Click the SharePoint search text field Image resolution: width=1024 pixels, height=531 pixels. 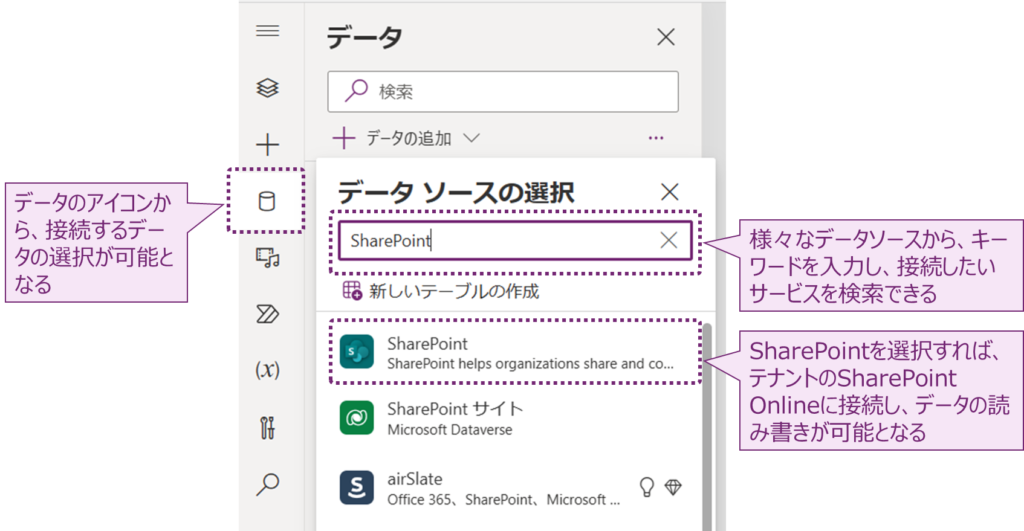coord(515,240)
